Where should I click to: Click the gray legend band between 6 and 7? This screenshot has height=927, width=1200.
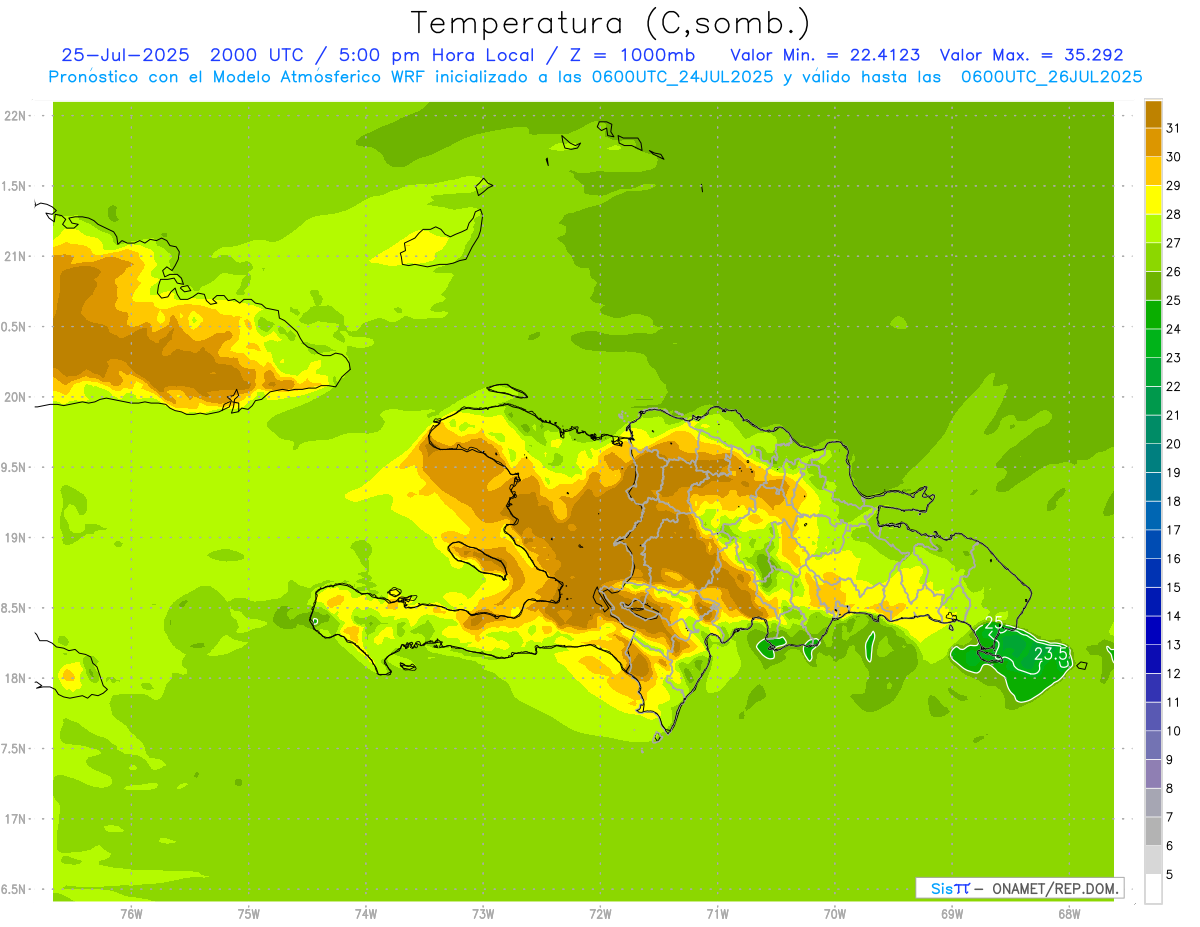(x=1153, y=831)
